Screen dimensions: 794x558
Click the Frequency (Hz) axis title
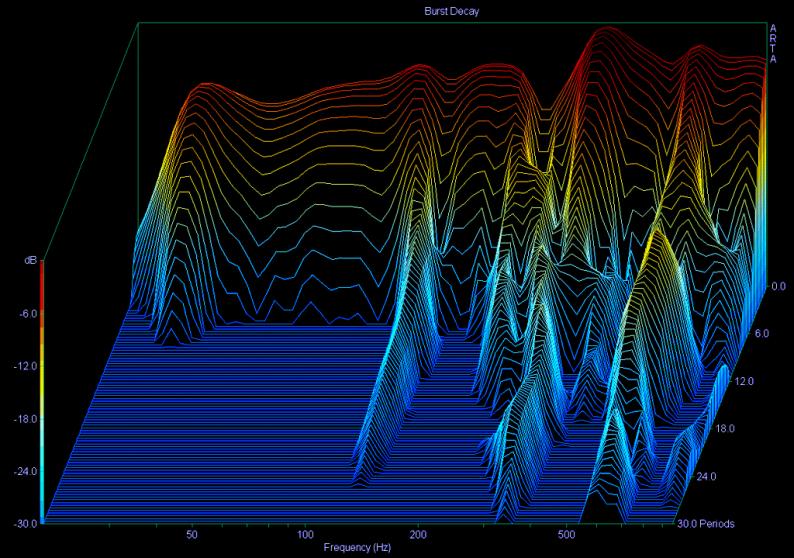coord(358,549)
